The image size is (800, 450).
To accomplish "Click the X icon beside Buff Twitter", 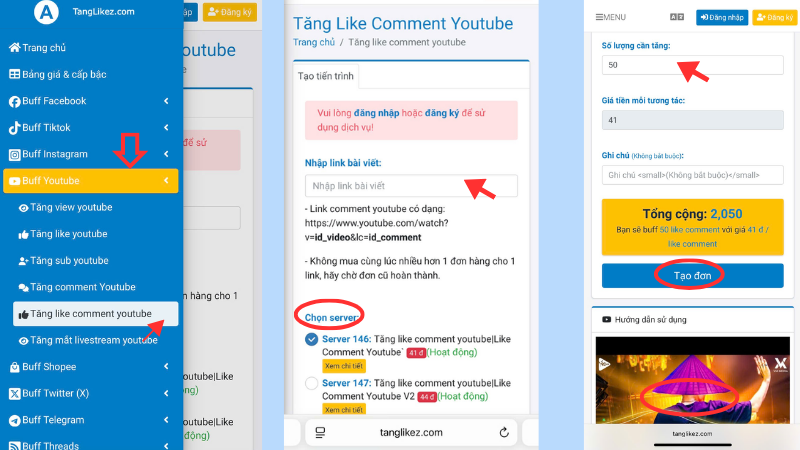I will point(14,393).
